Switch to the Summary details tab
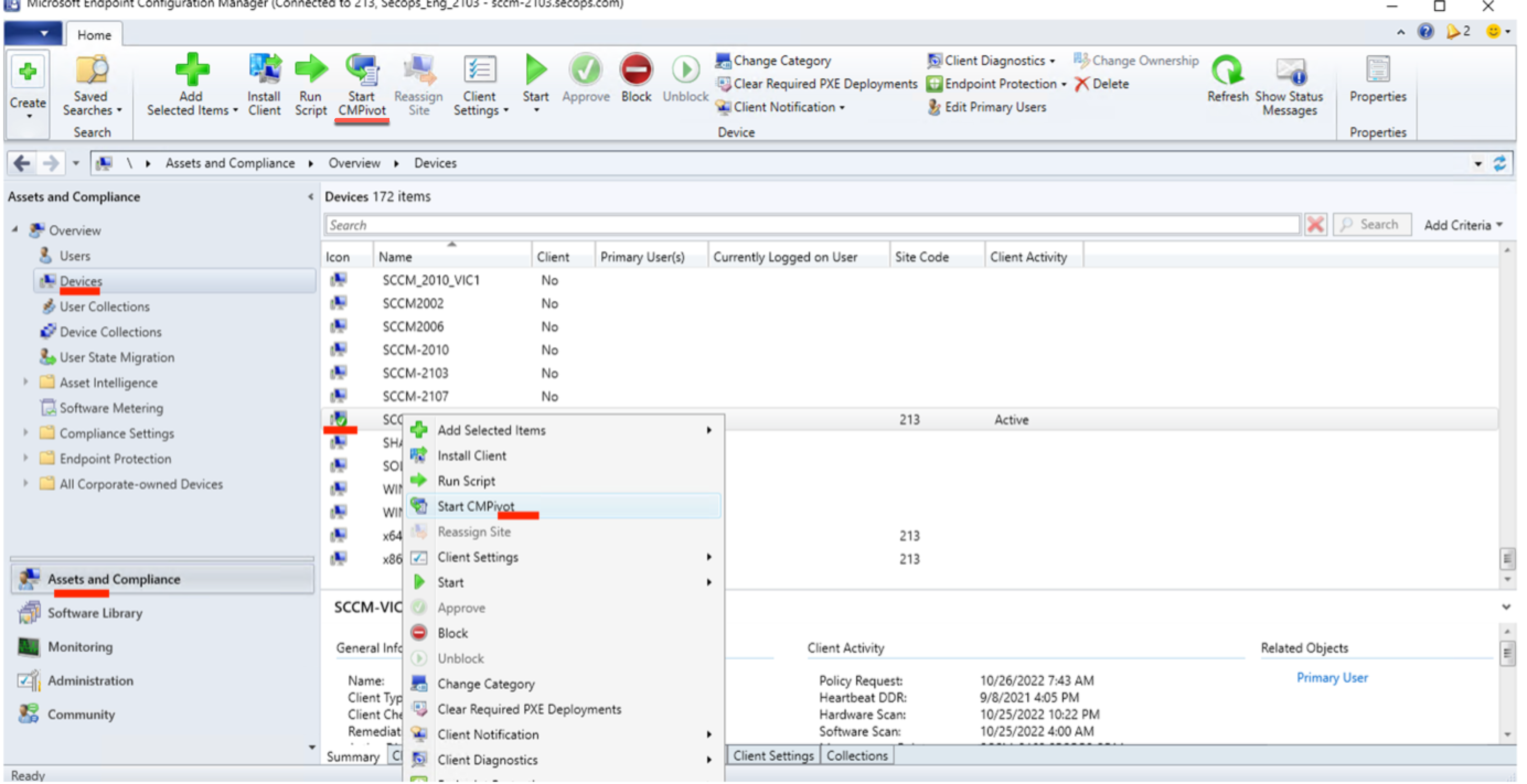This screenshot has height=784, width=1527. tap(353, 757)
